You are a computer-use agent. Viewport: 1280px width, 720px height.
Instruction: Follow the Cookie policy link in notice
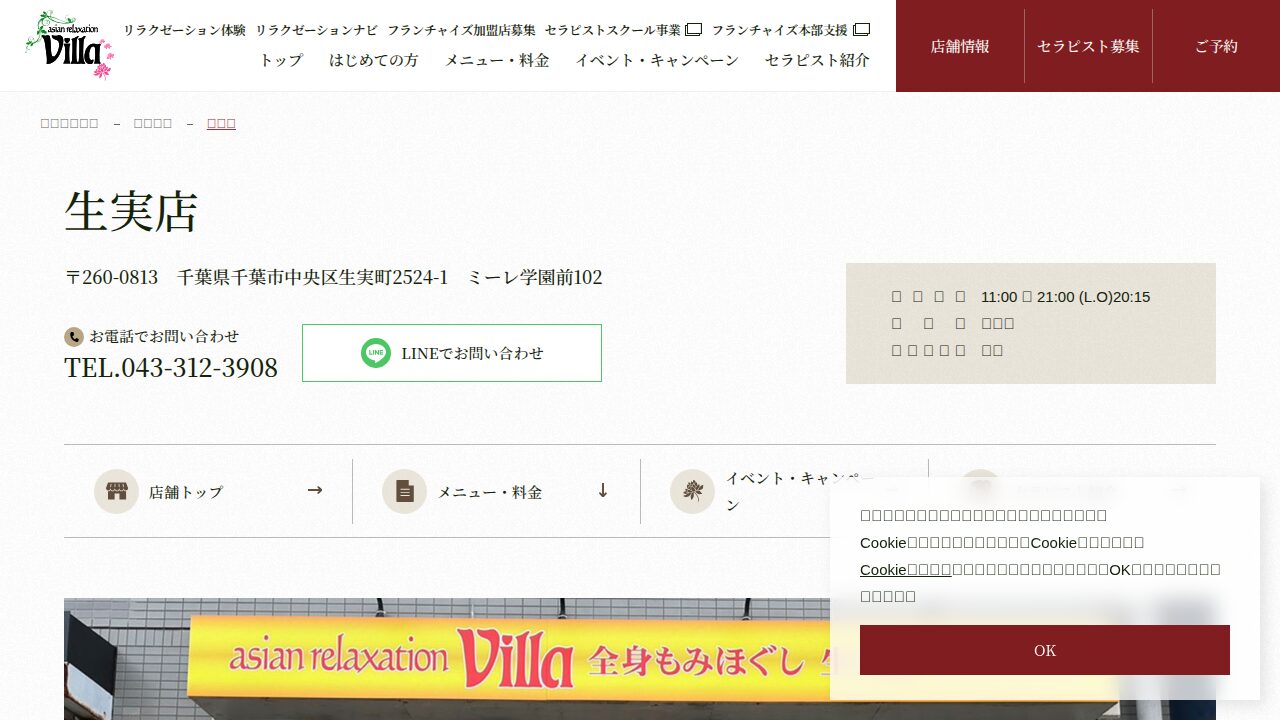[x=905, y=569]
